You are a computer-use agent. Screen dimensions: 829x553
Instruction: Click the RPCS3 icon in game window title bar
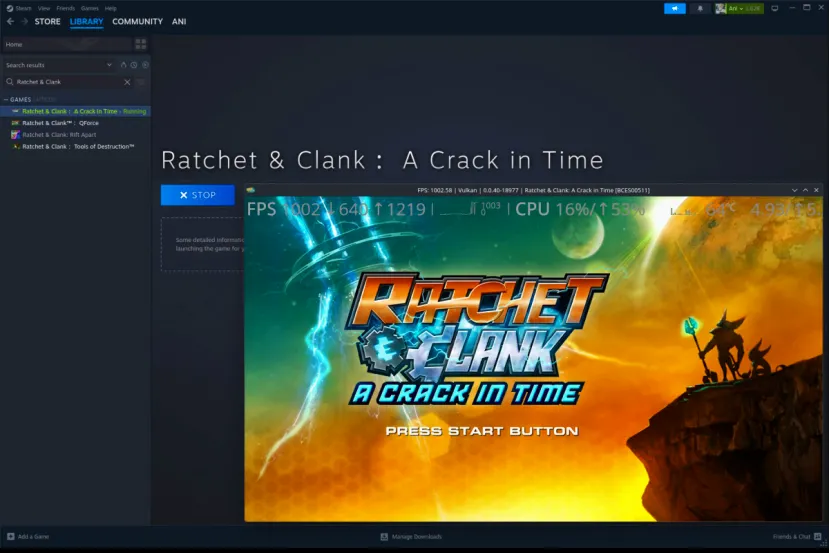251,190
